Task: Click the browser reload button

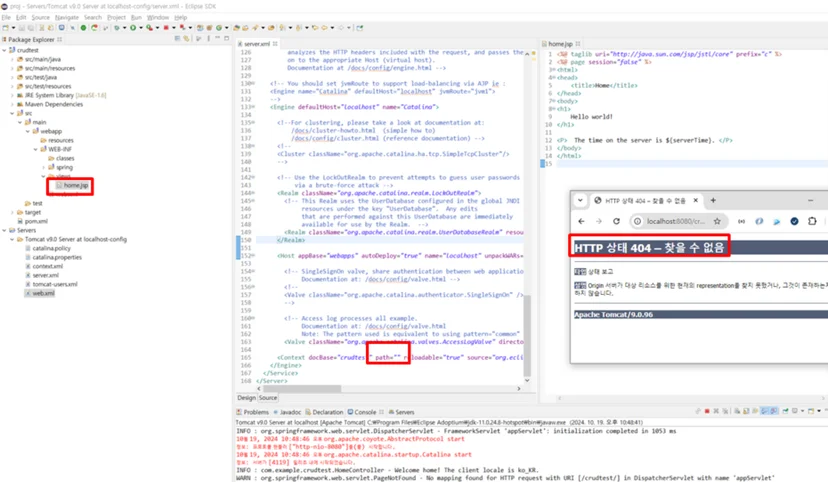Action: pos(616,221)
